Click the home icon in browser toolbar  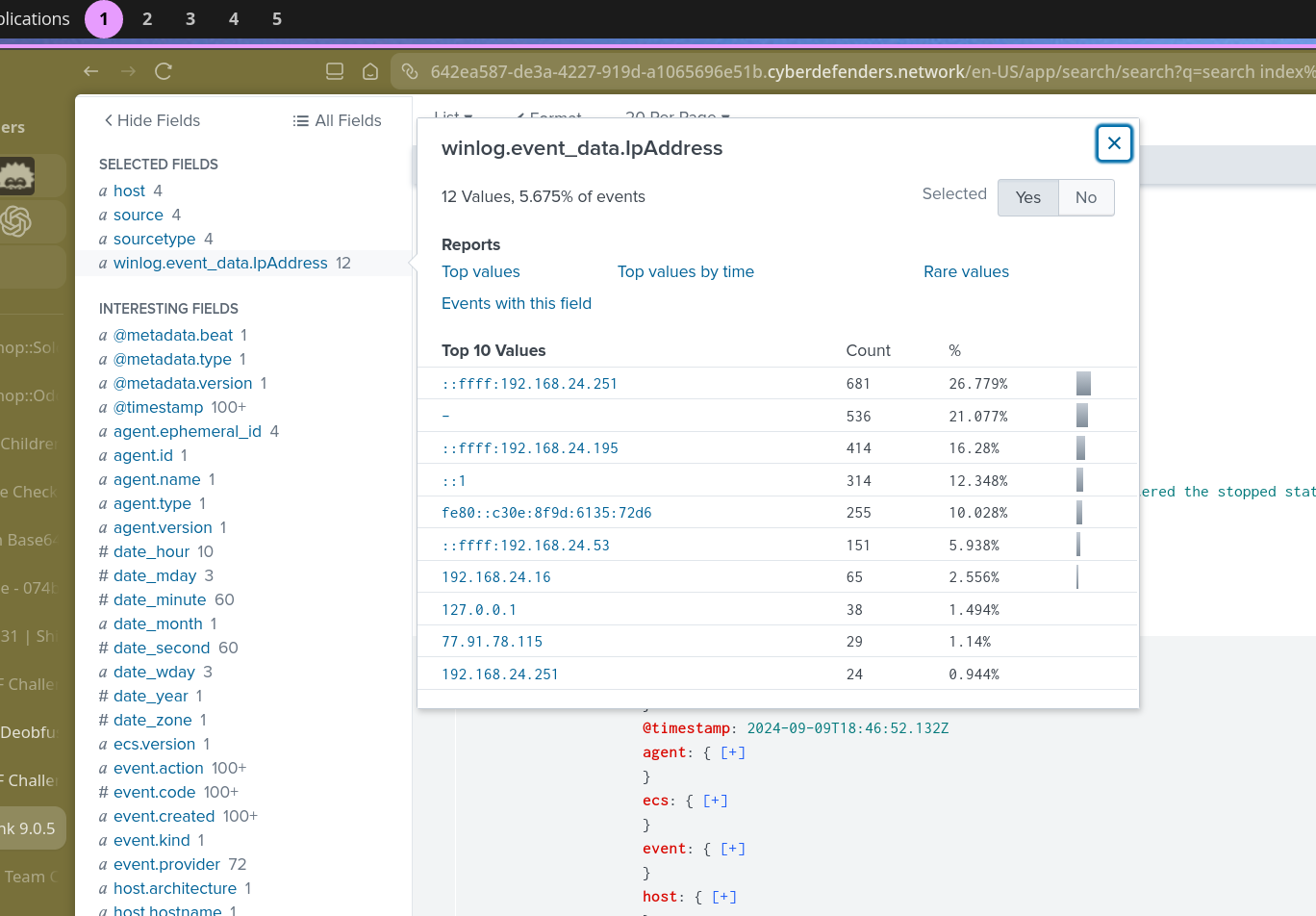[370, 71]
